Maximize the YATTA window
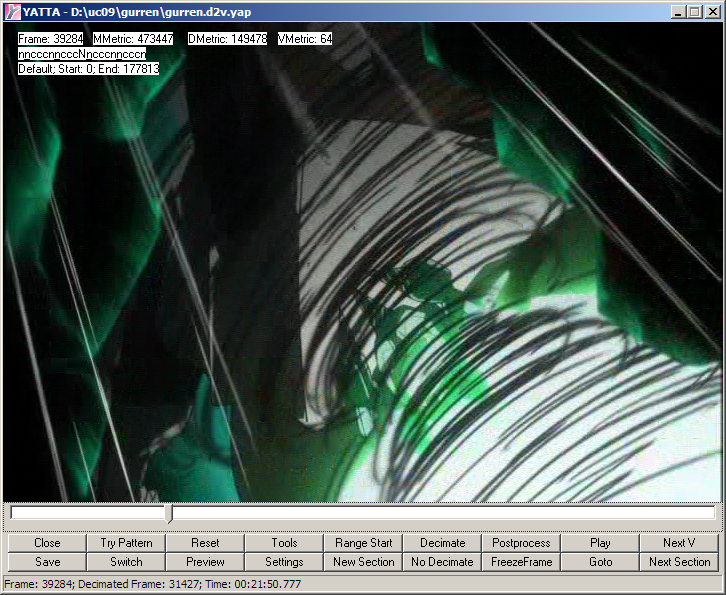 (x=695, y=12)
